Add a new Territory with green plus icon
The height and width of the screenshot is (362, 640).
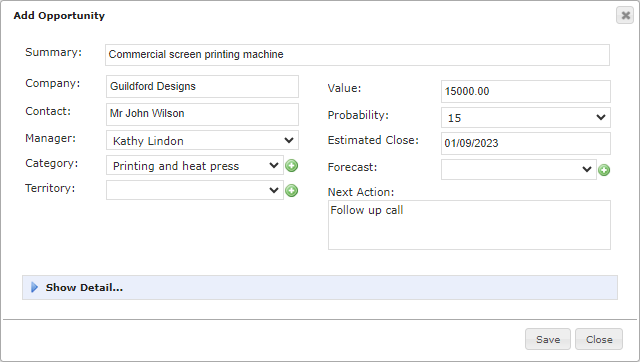click(291, 191)
